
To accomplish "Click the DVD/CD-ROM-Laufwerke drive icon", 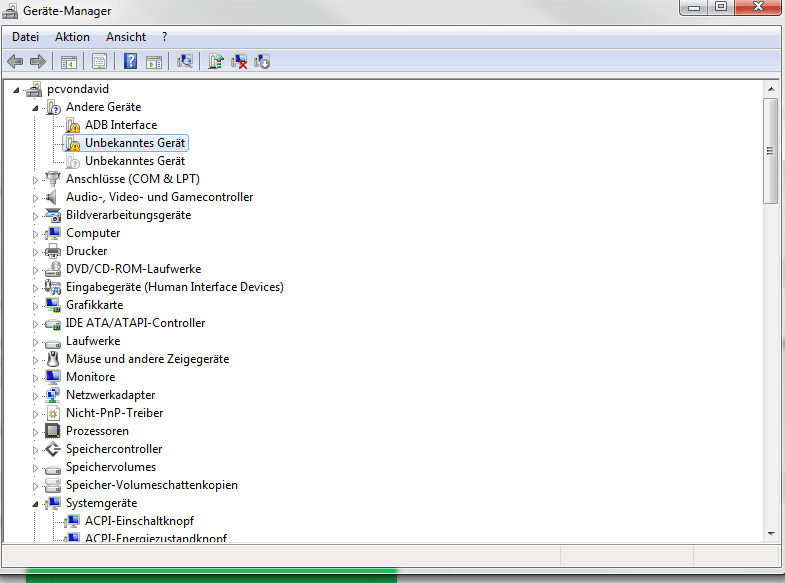I will point(53,269).
